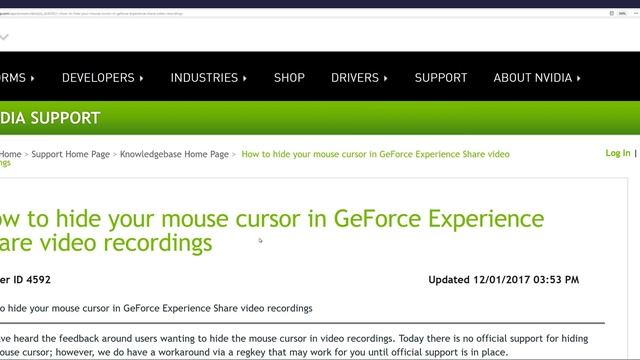Go to the SHOP page
The height and width of the screenshot is (360, 640).
click(289, 78)
